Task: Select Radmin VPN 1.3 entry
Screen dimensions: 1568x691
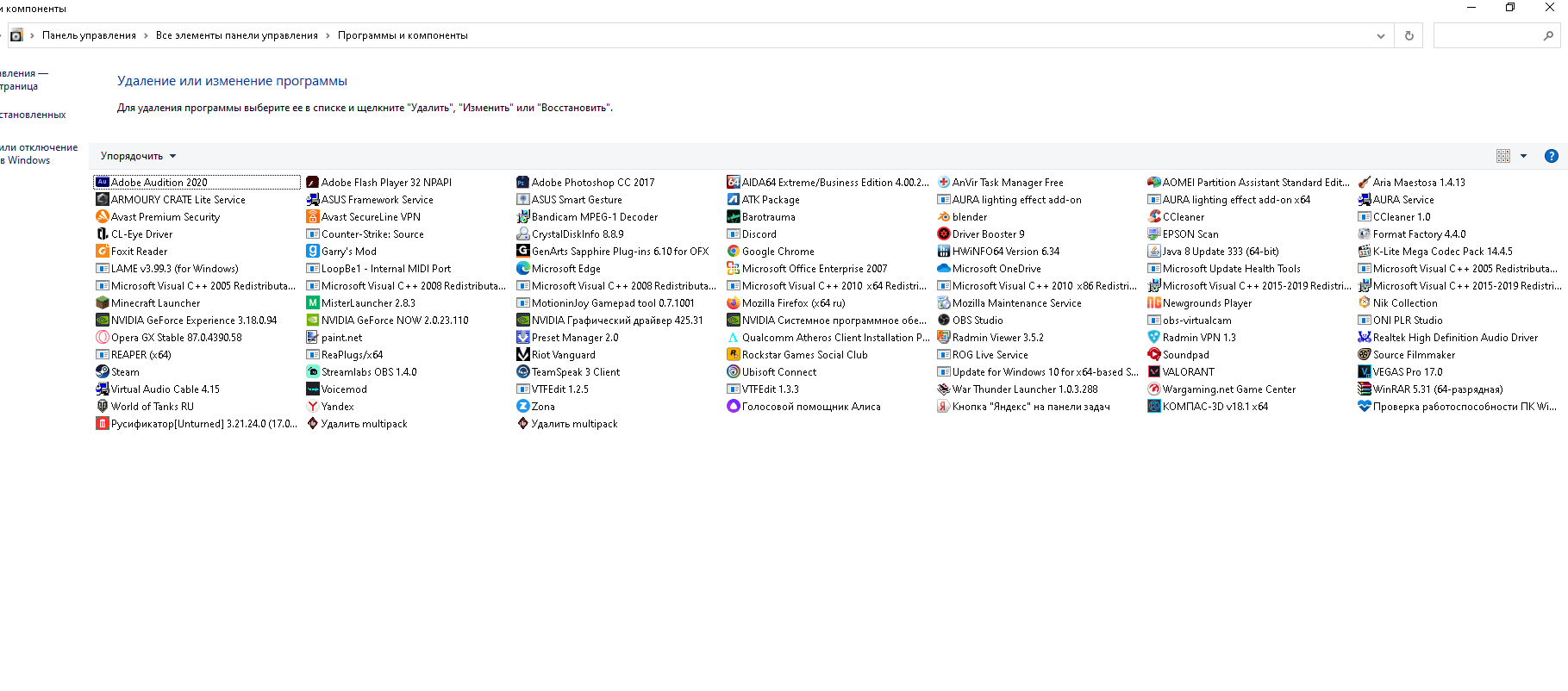Action: (1191, 337)
